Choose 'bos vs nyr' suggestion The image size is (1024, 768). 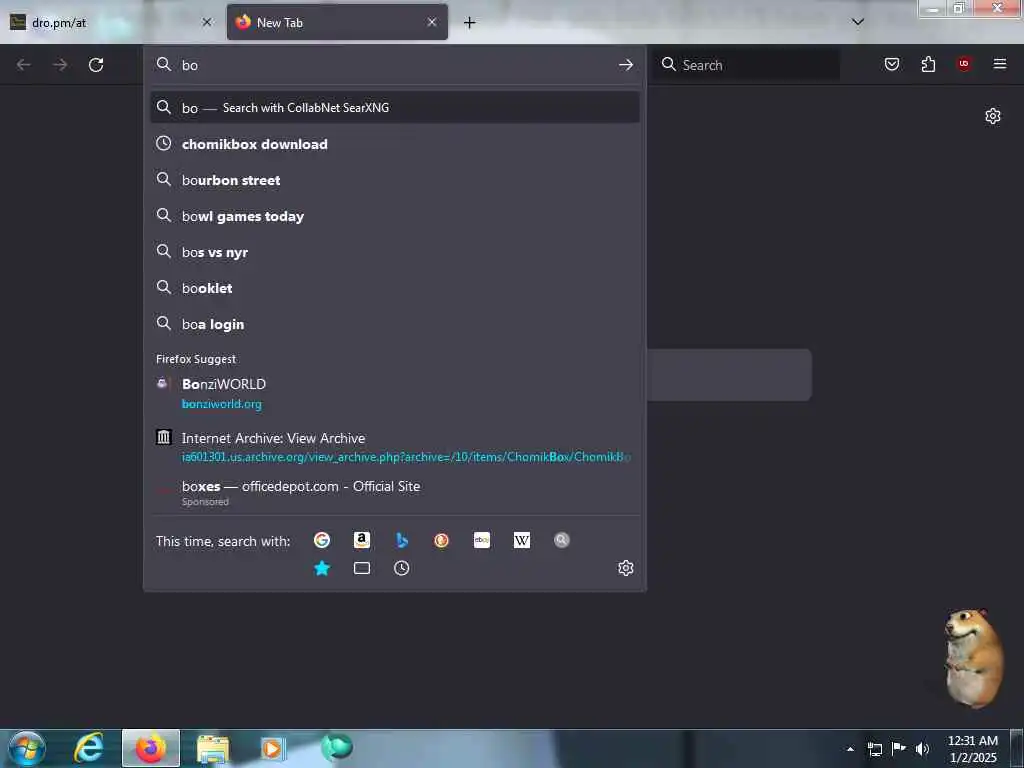pyautogui.click(x=394, y=252)
